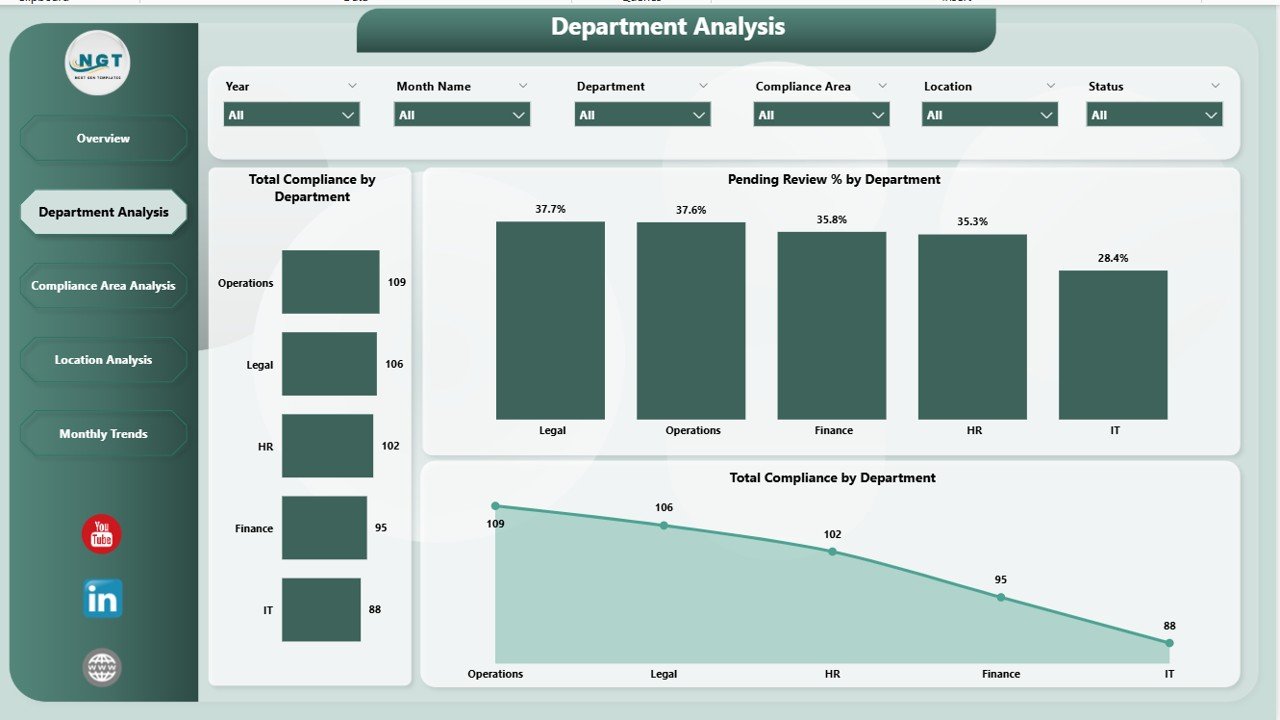Click the website globe icon
Viewport: 1280px width, 720px height.
[x=102, y=668]
